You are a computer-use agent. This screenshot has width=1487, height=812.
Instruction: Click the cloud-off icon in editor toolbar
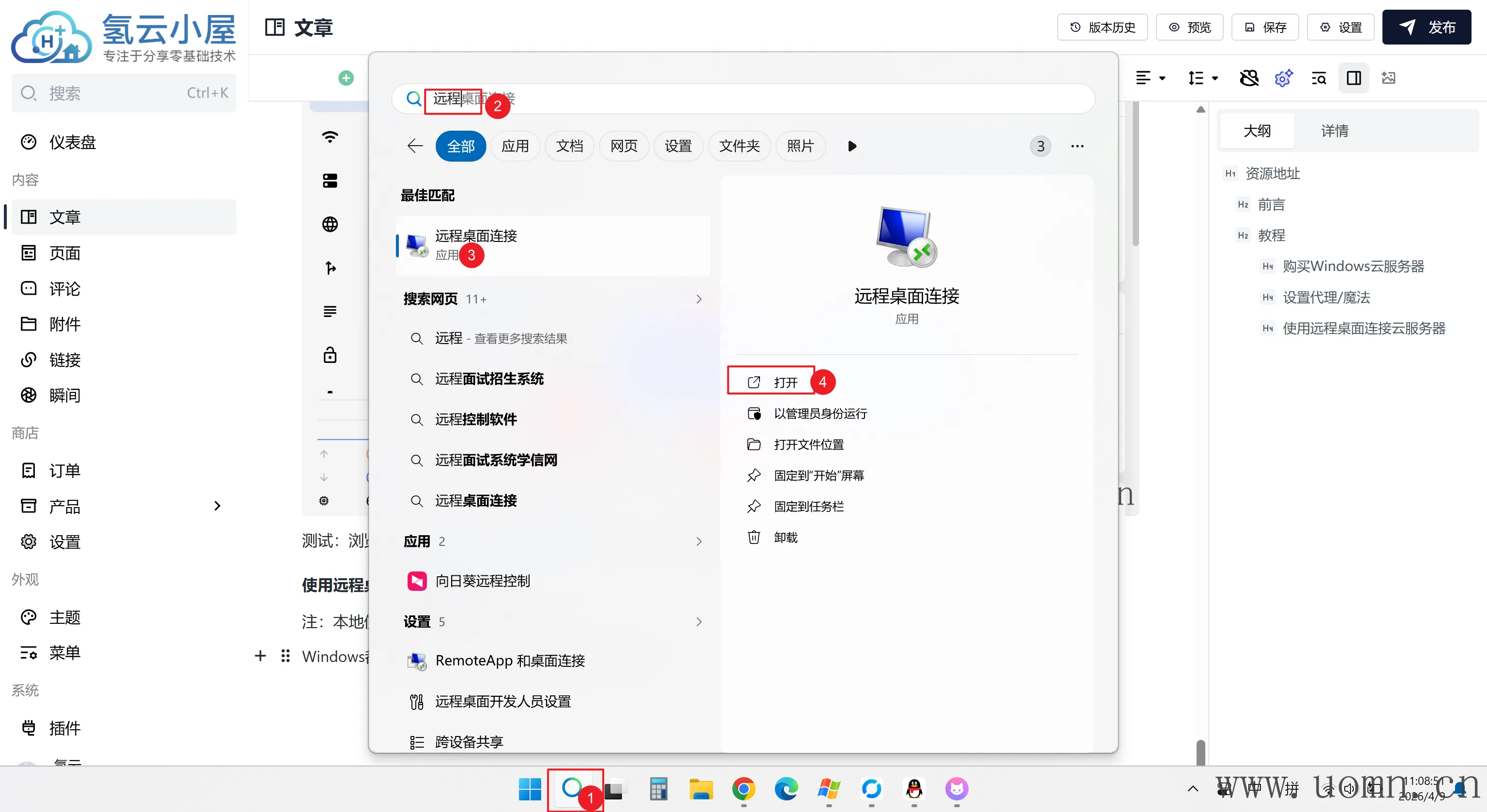1249,78
